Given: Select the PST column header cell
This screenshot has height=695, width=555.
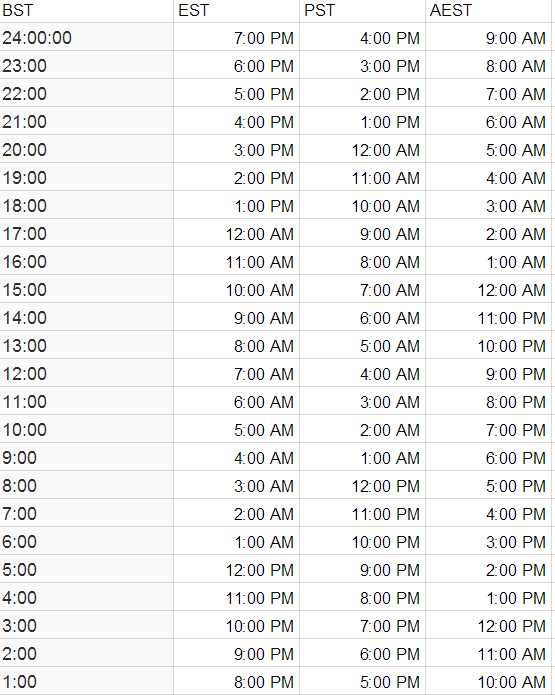Looking at the screenshot, I should (x=362, y=11).
